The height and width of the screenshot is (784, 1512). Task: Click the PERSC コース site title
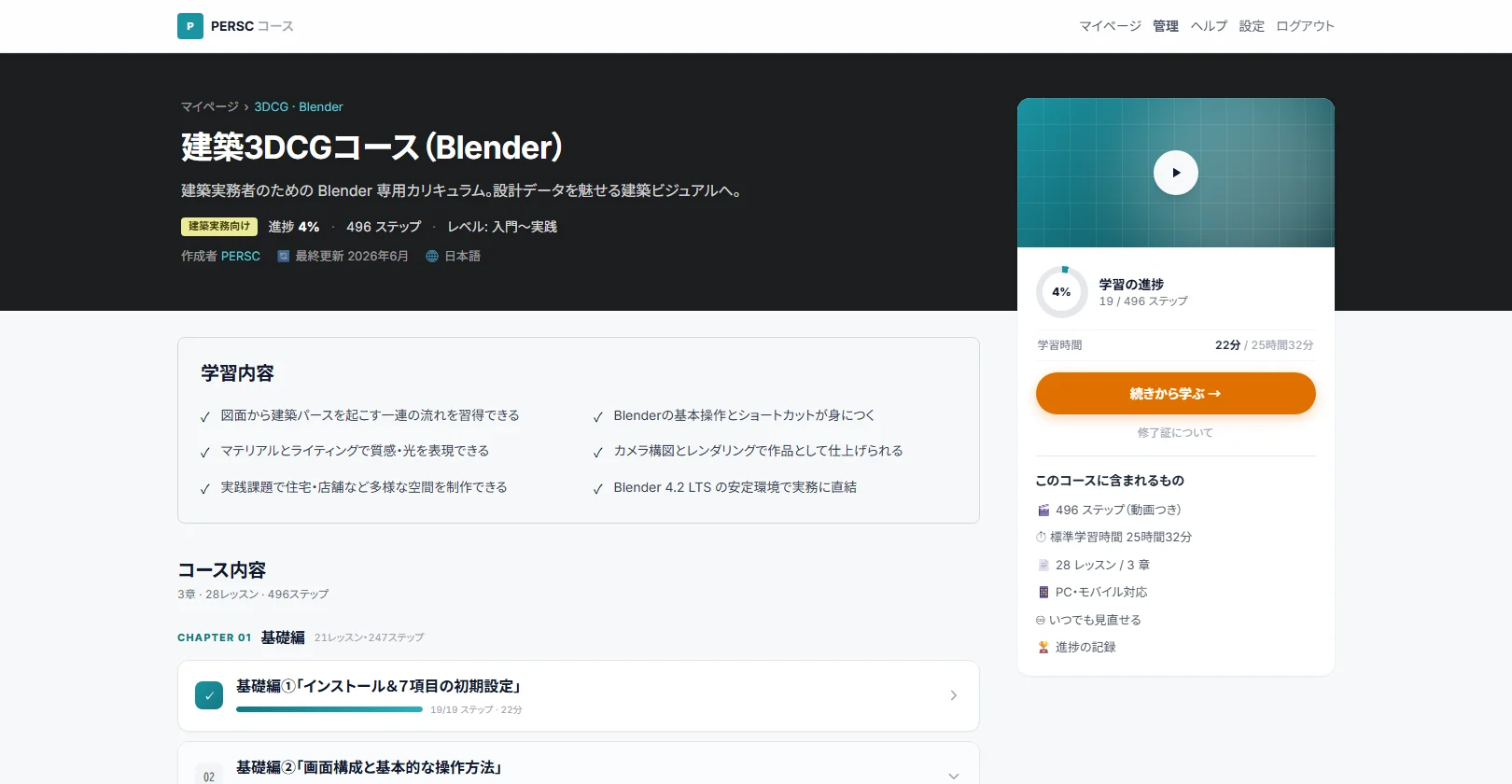pos(252,26)
